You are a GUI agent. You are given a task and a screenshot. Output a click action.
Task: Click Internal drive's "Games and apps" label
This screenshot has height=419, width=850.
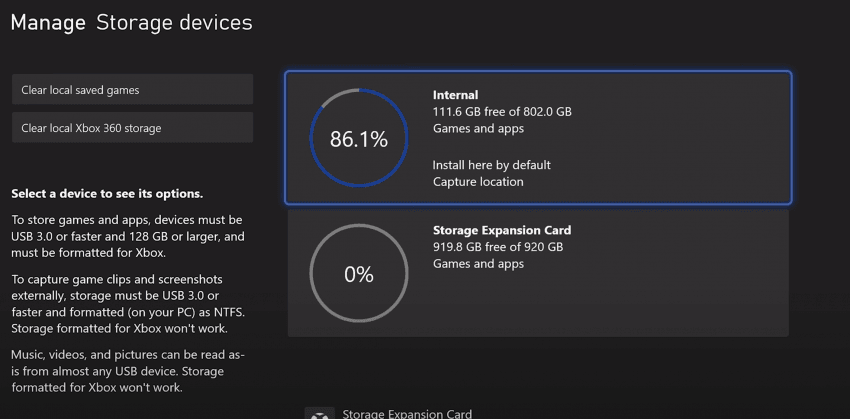478,129
